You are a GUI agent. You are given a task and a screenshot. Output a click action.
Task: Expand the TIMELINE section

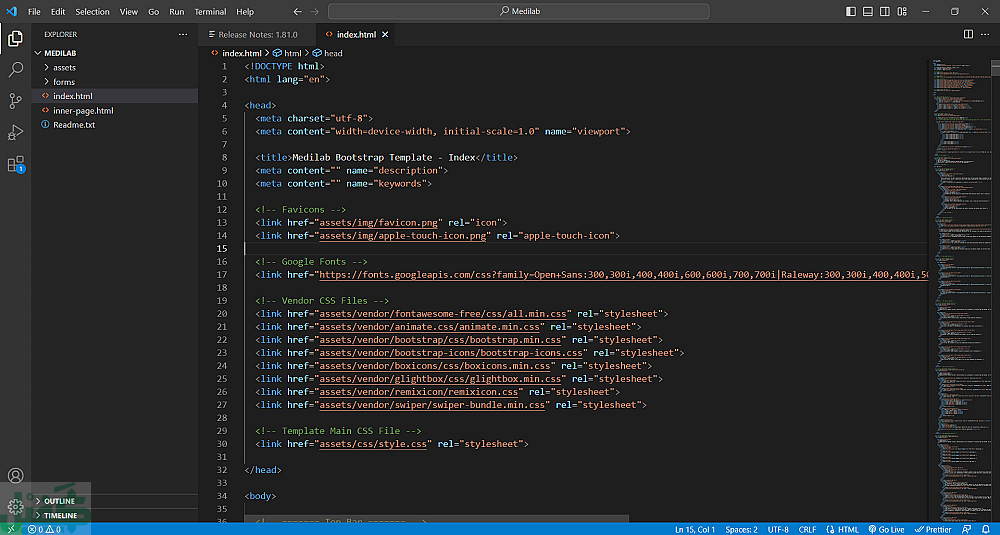[x=60, y=515]
